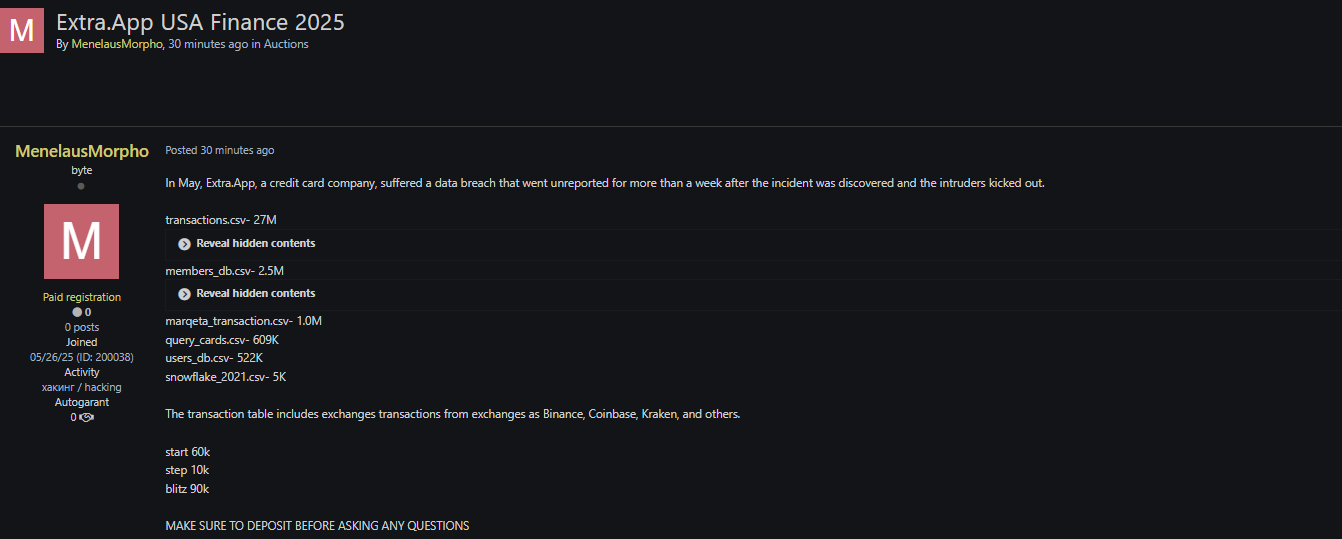Screen dimensions: 1342x539
Task: Expand Reveal hidden contents below members_db.csv
Action: pos(255,293)
